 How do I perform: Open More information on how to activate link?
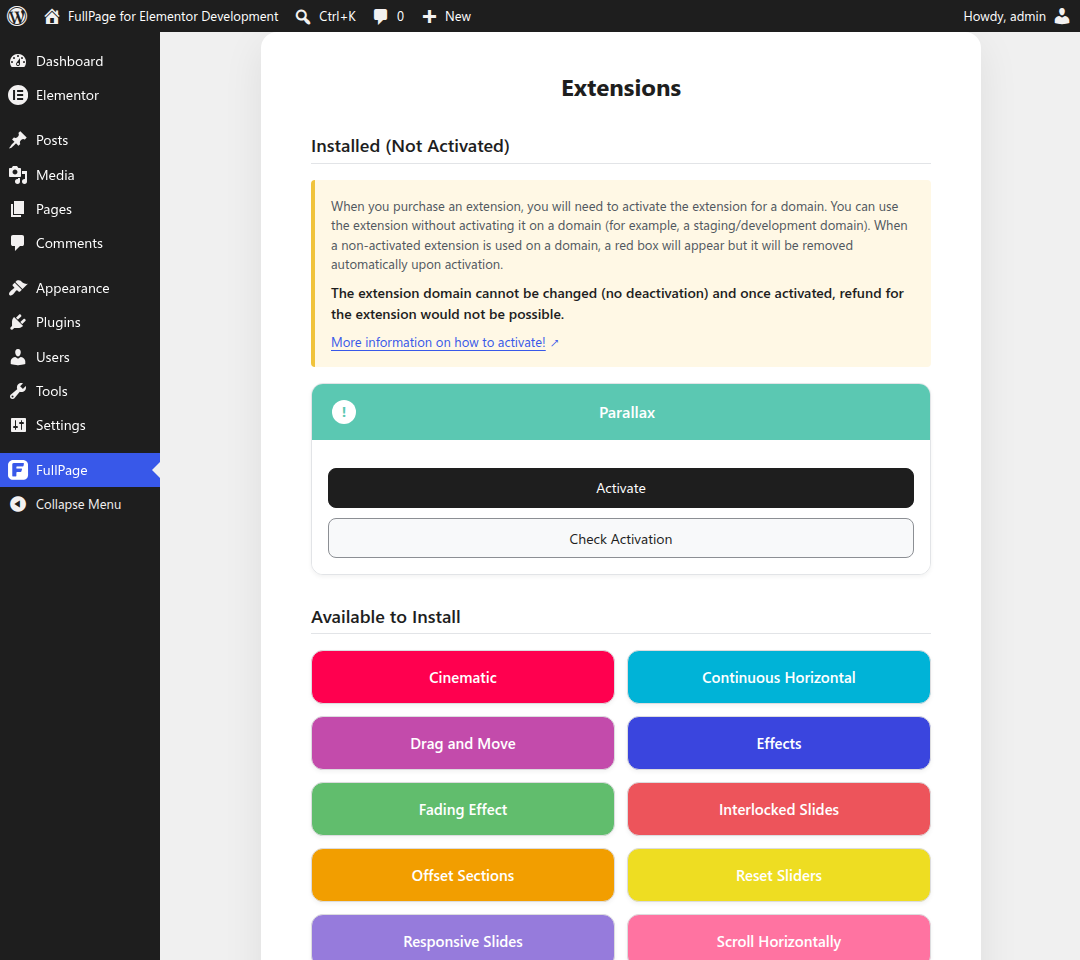tap(438, 342)
